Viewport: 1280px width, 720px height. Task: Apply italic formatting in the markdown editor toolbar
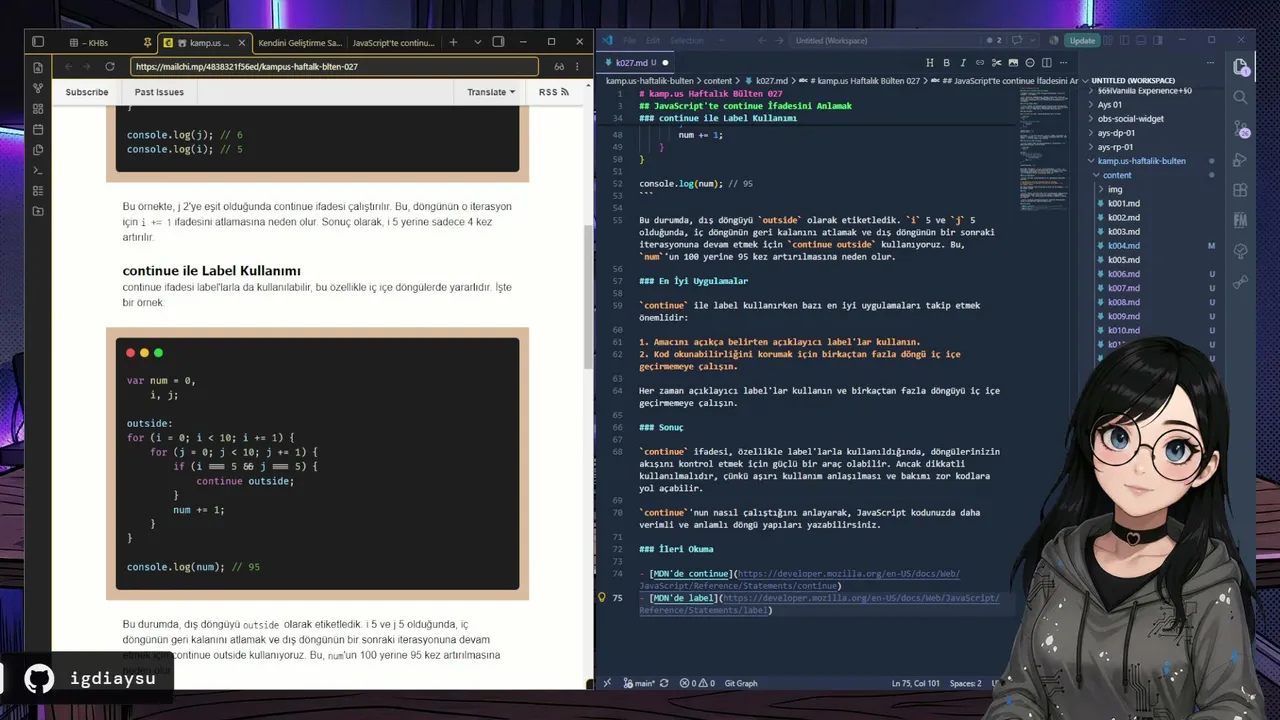click(x=963, y=63)
